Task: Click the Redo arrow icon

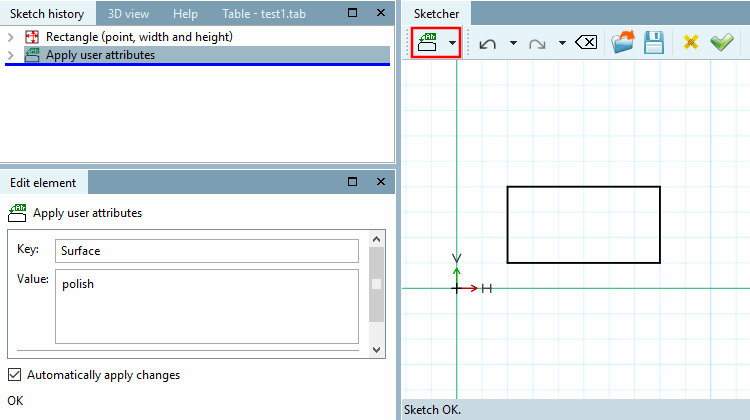Action: point(537,44)
